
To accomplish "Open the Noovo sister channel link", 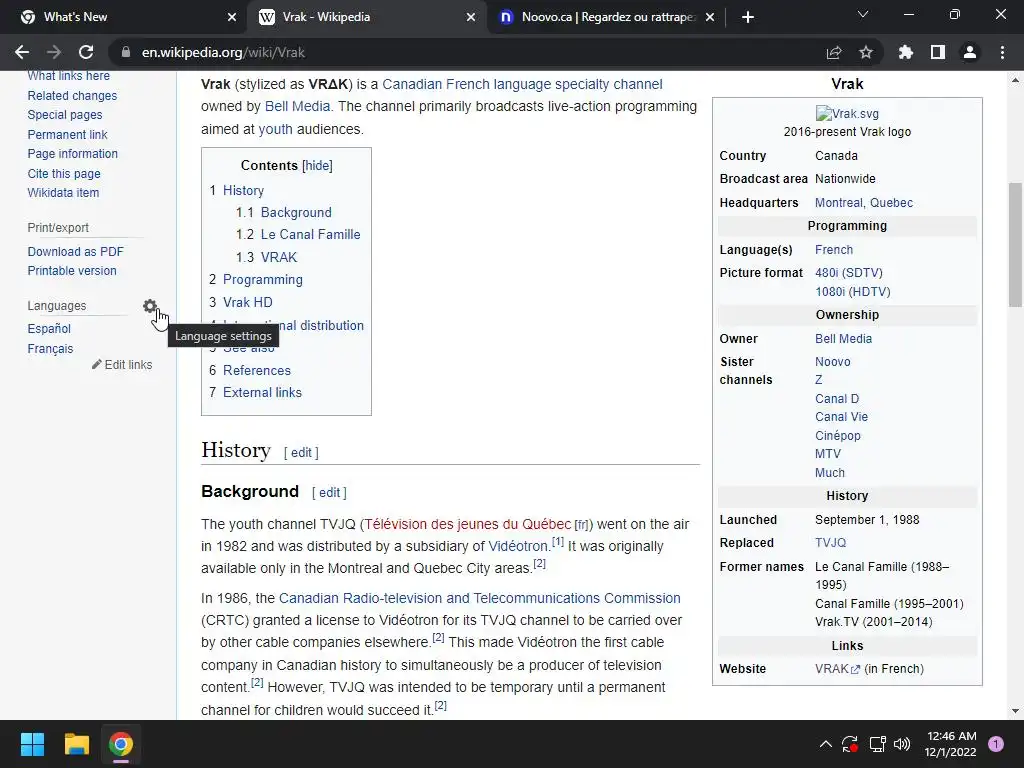I will [832, 362].
